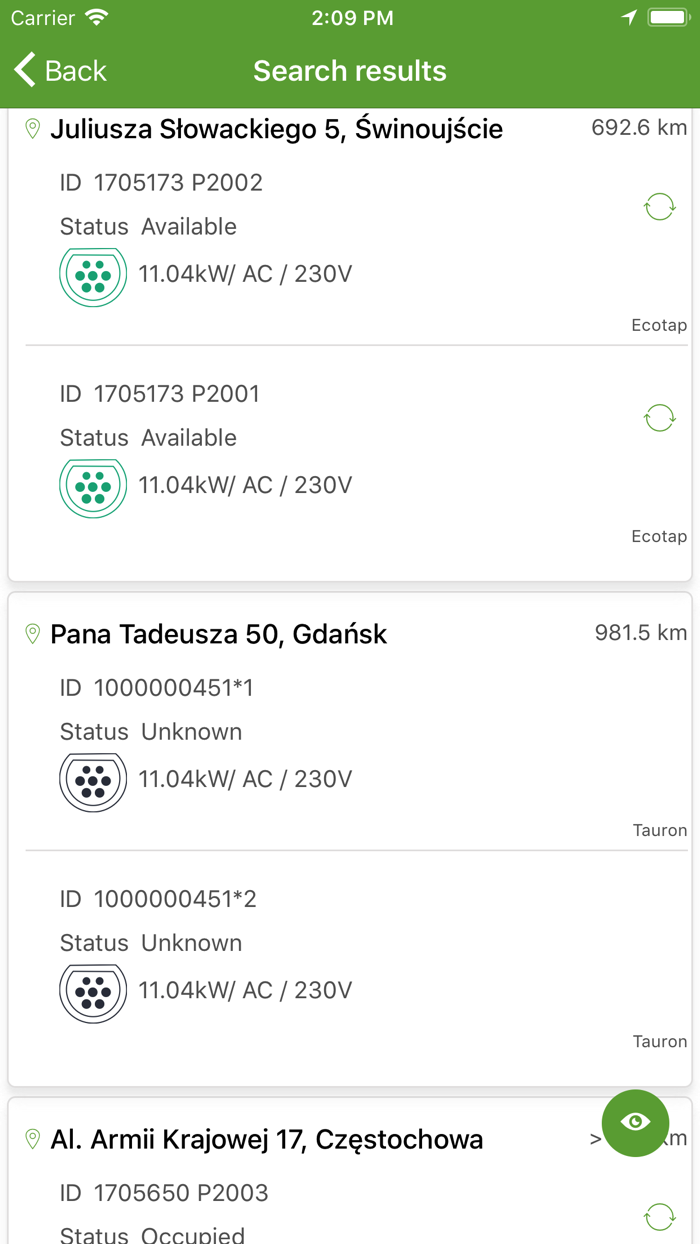Refresh the occupied charger ID 1705650 P2003
Screen dimensions: 700x1244
[x=659, y=1216]
